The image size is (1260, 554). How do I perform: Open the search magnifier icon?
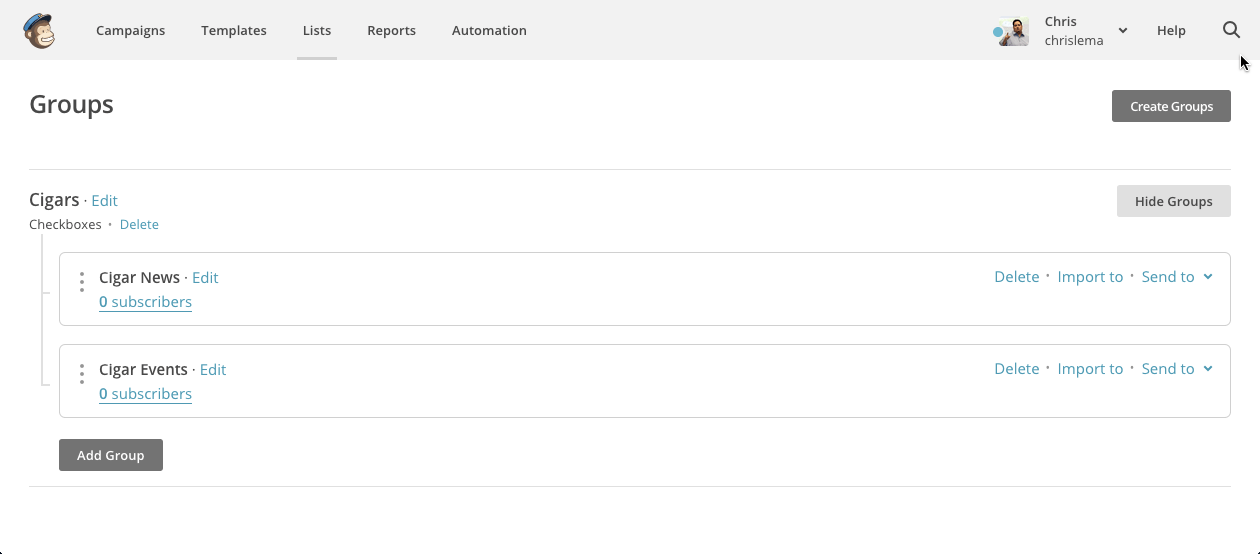coord(1231,30)
